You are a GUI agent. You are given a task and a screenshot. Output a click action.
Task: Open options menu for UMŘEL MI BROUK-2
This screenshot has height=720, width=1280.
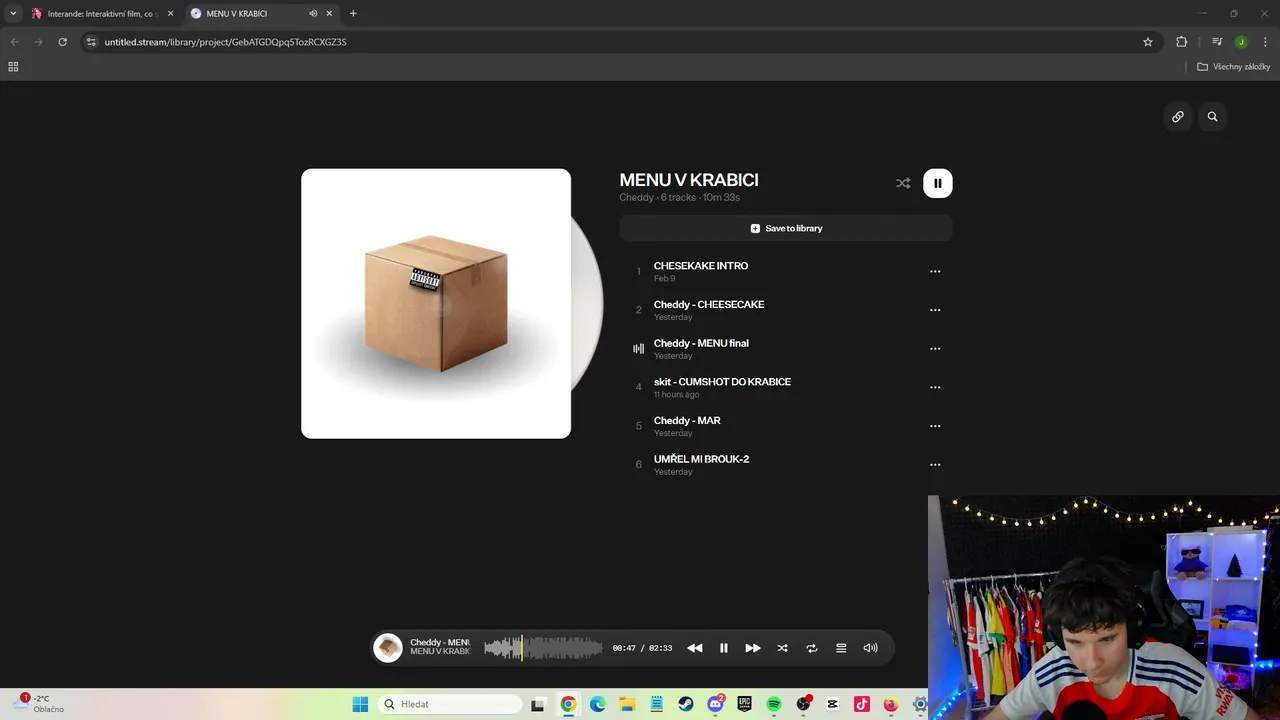[x=935, y=465]
